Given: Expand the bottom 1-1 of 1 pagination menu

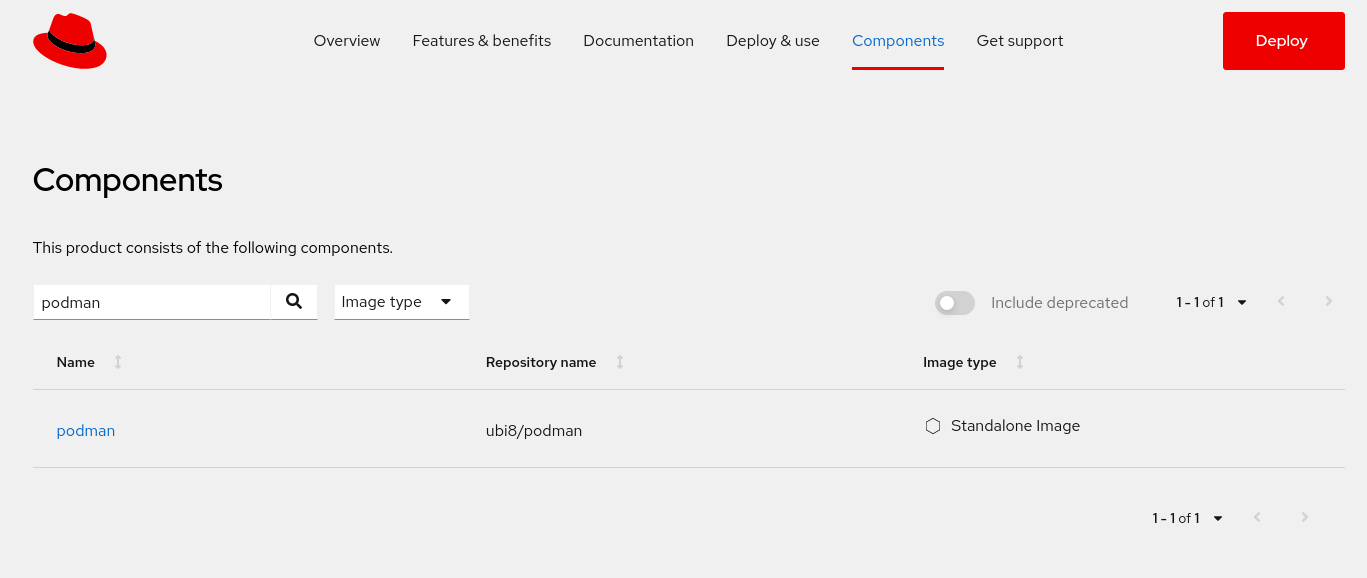Looking at the screenshot, I should point(1187,518).
